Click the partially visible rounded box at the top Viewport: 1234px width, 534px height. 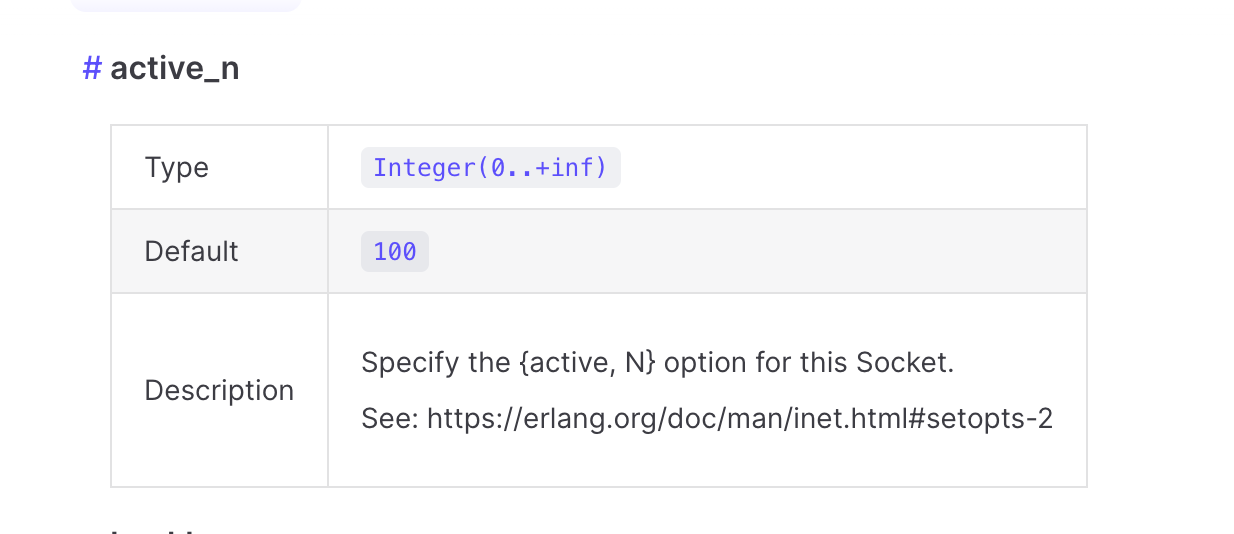coord(186,5)
